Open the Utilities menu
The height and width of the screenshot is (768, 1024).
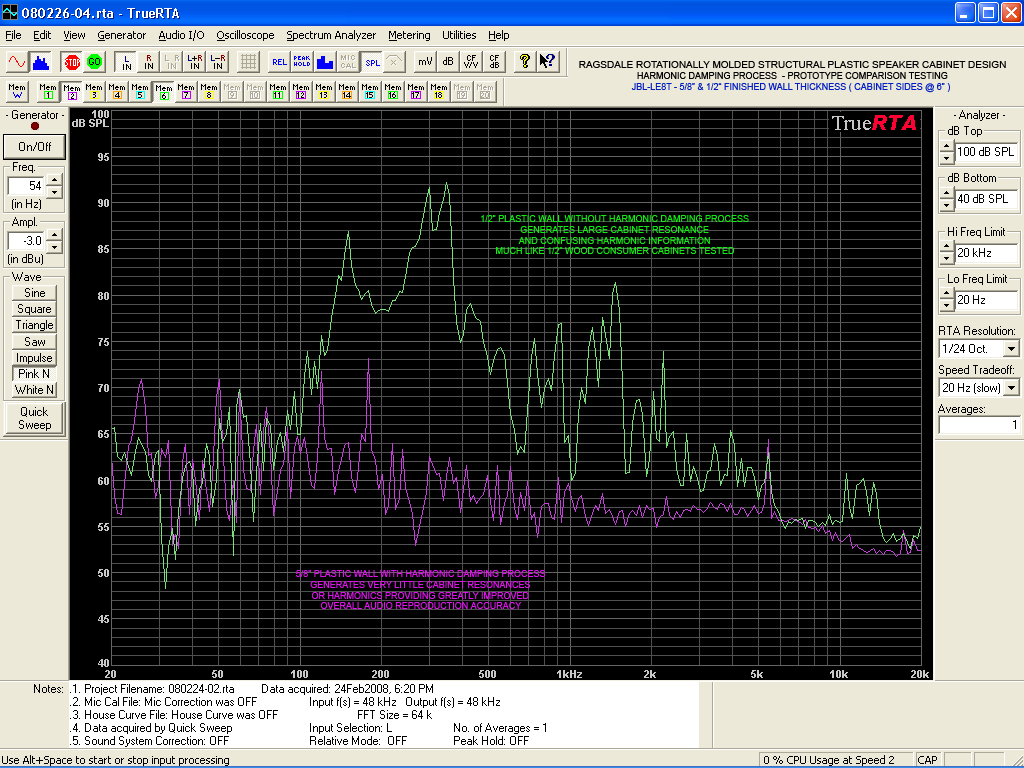pos(459,35)
